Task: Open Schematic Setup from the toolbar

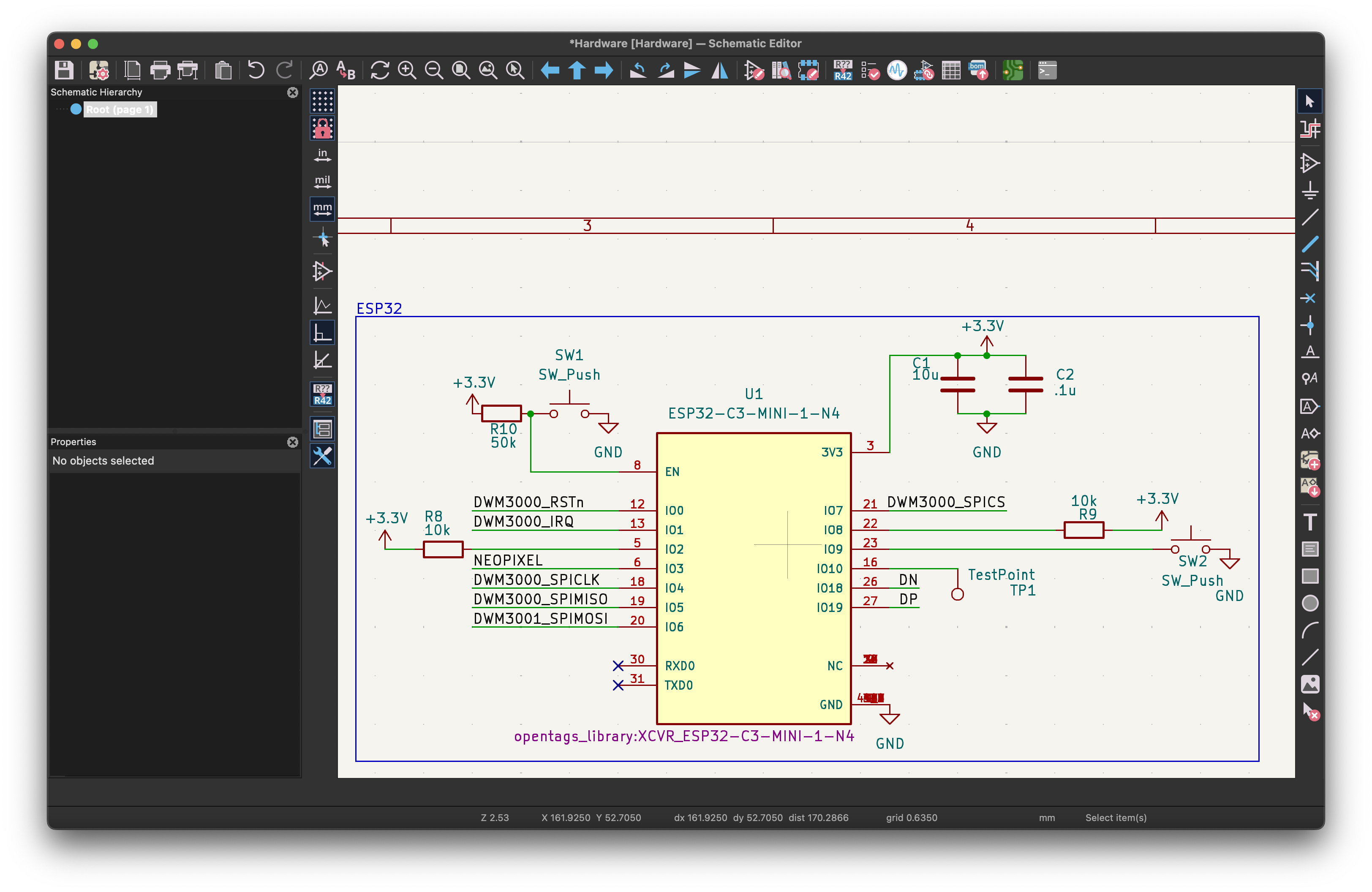Action: (x=99, y=70)
